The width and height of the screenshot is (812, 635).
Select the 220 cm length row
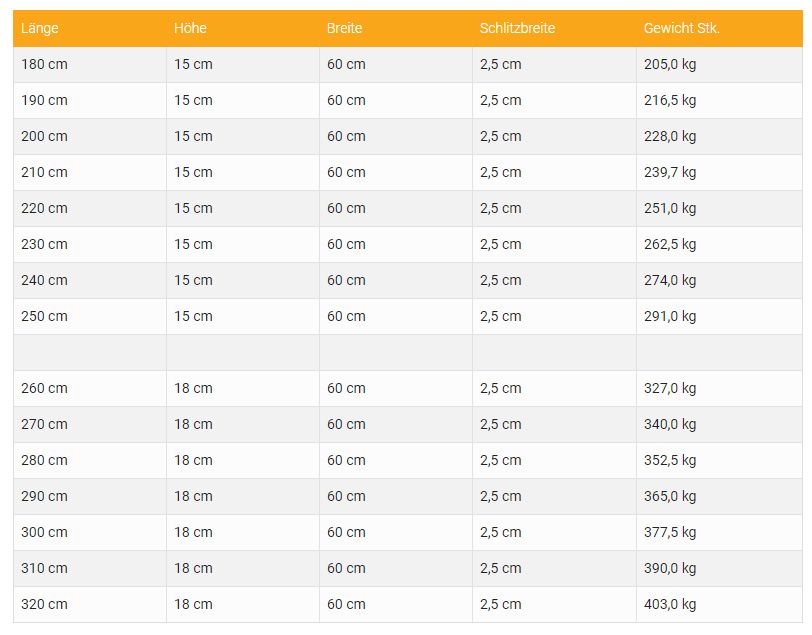[408, 209]
